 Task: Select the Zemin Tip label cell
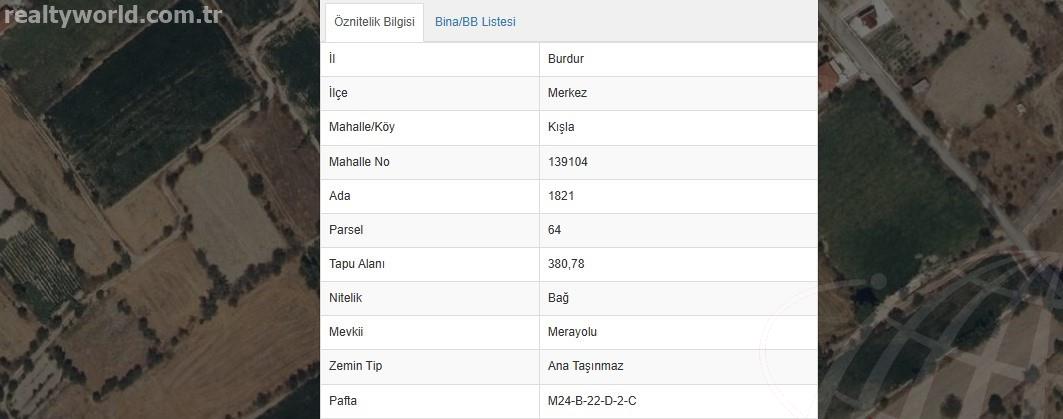tap(430, 366)
